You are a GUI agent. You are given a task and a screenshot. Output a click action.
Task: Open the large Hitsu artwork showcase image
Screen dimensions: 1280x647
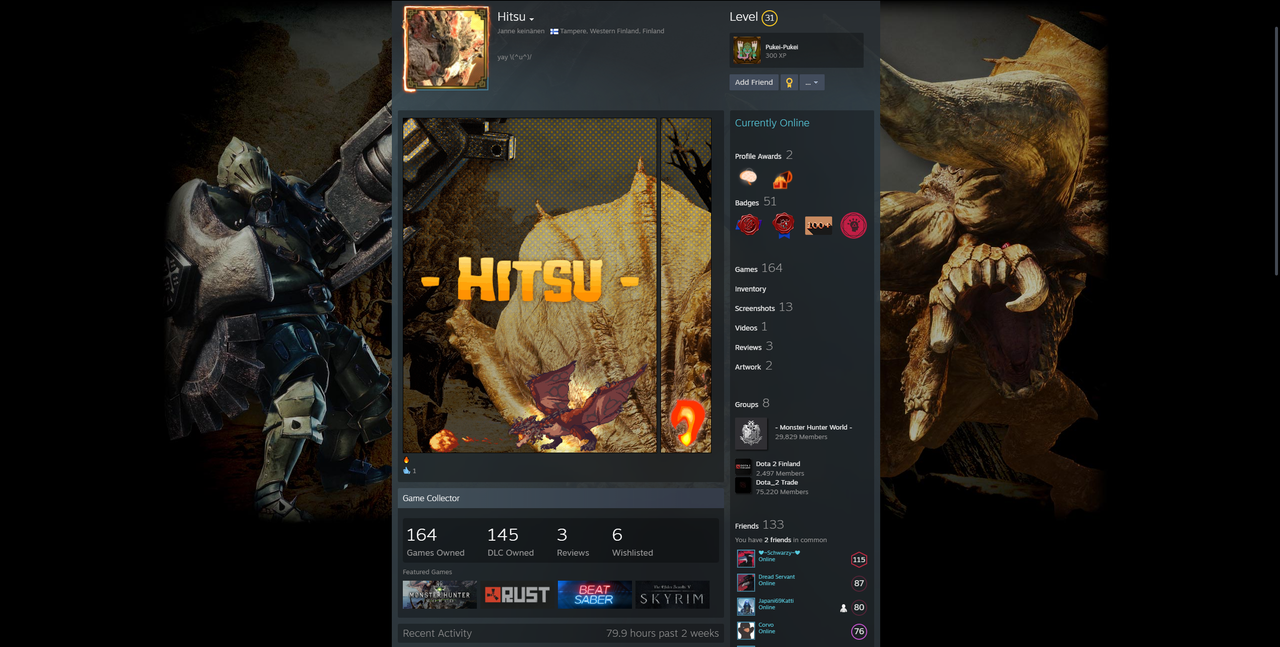(530, 286)
